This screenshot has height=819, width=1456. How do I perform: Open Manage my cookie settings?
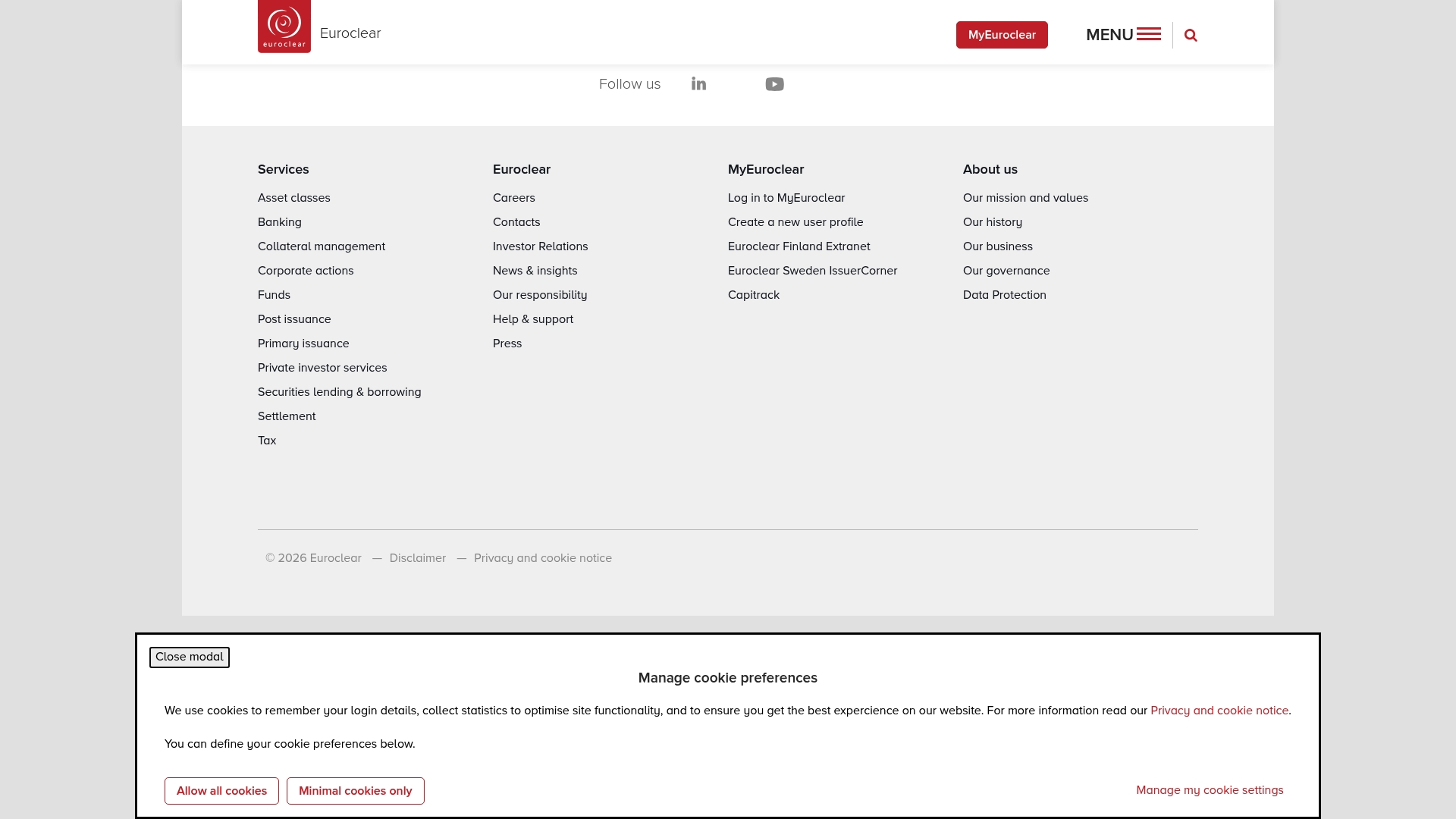click(1210, 790)
